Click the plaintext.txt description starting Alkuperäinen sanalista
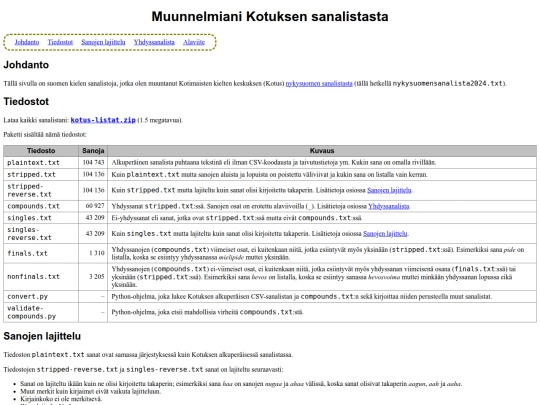The image size is (540, 405). 274,163
